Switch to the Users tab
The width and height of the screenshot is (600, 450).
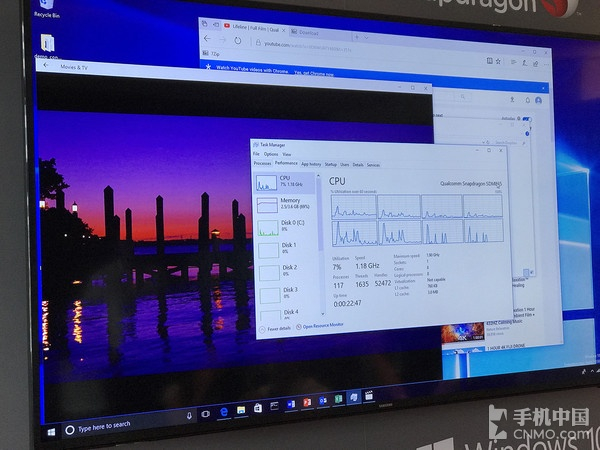click(x=345, y=165)
